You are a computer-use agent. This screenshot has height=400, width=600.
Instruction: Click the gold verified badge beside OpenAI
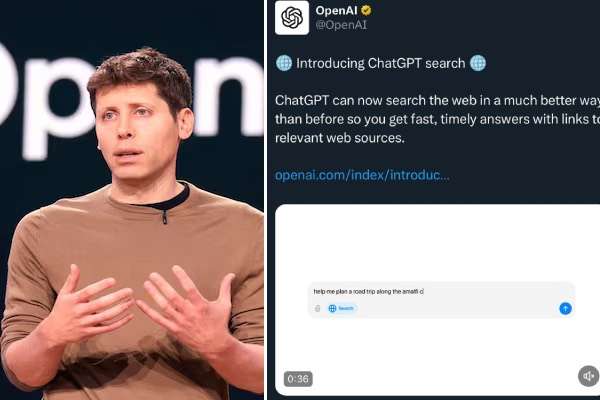(x=366, y=11)
